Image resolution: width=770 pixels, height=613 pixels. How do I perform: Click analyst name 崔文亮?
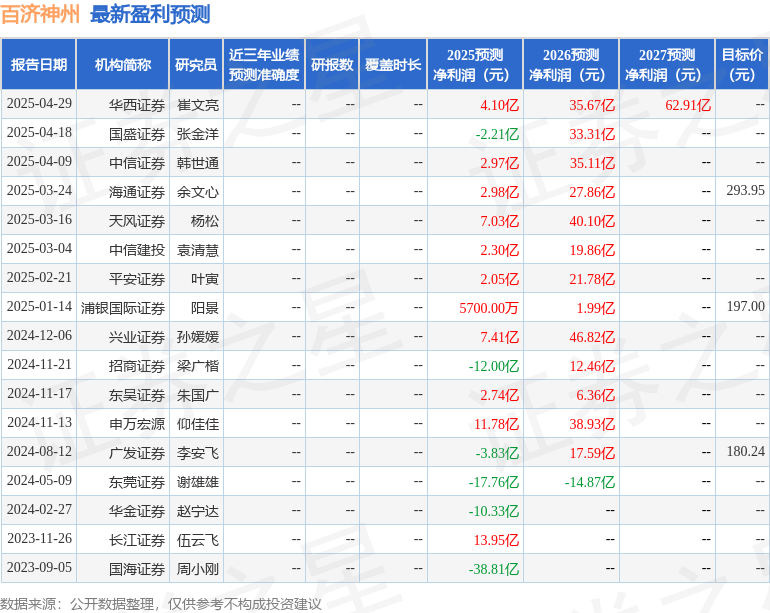pyautogui.click(x=198, y=105)
